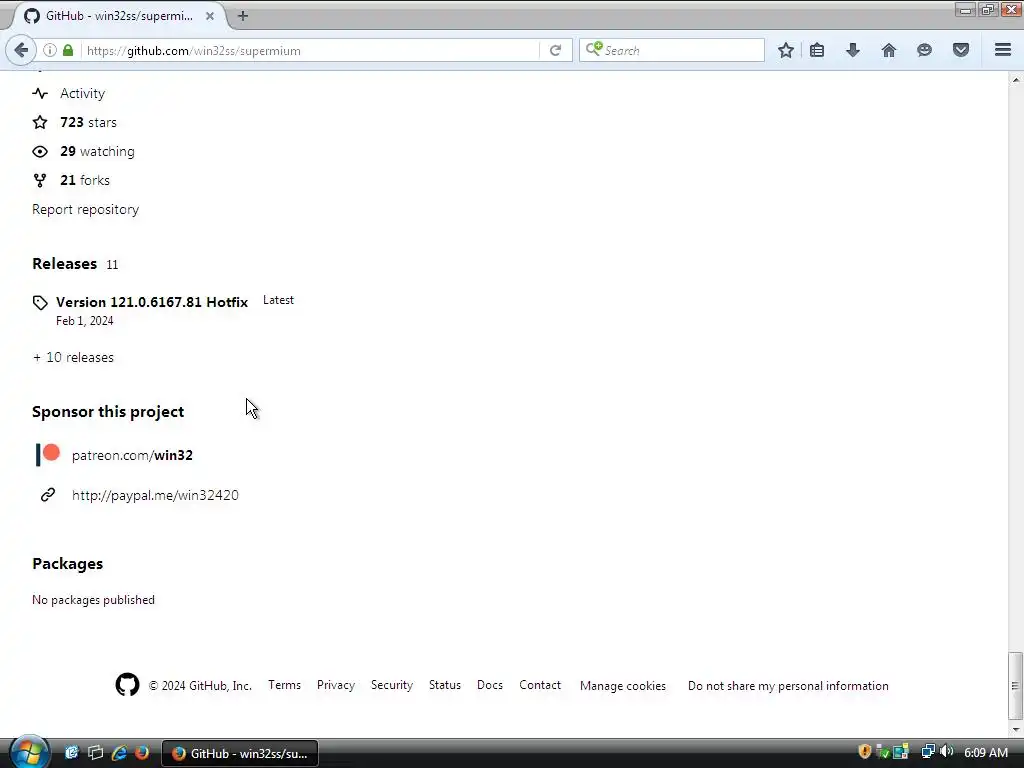Open footer Status link
This screenshot has width=1024, height=768.
[x=445, y=685]
